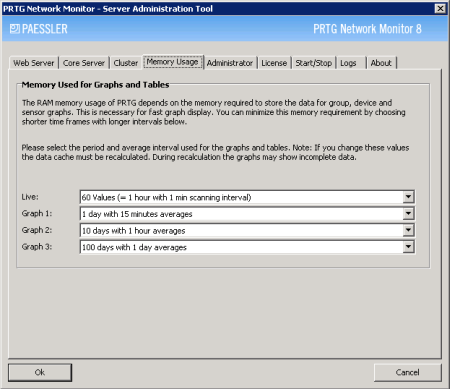Click the 'Live:' label
Viewport: 450px width, 389px height.
[x=30, y=197]
